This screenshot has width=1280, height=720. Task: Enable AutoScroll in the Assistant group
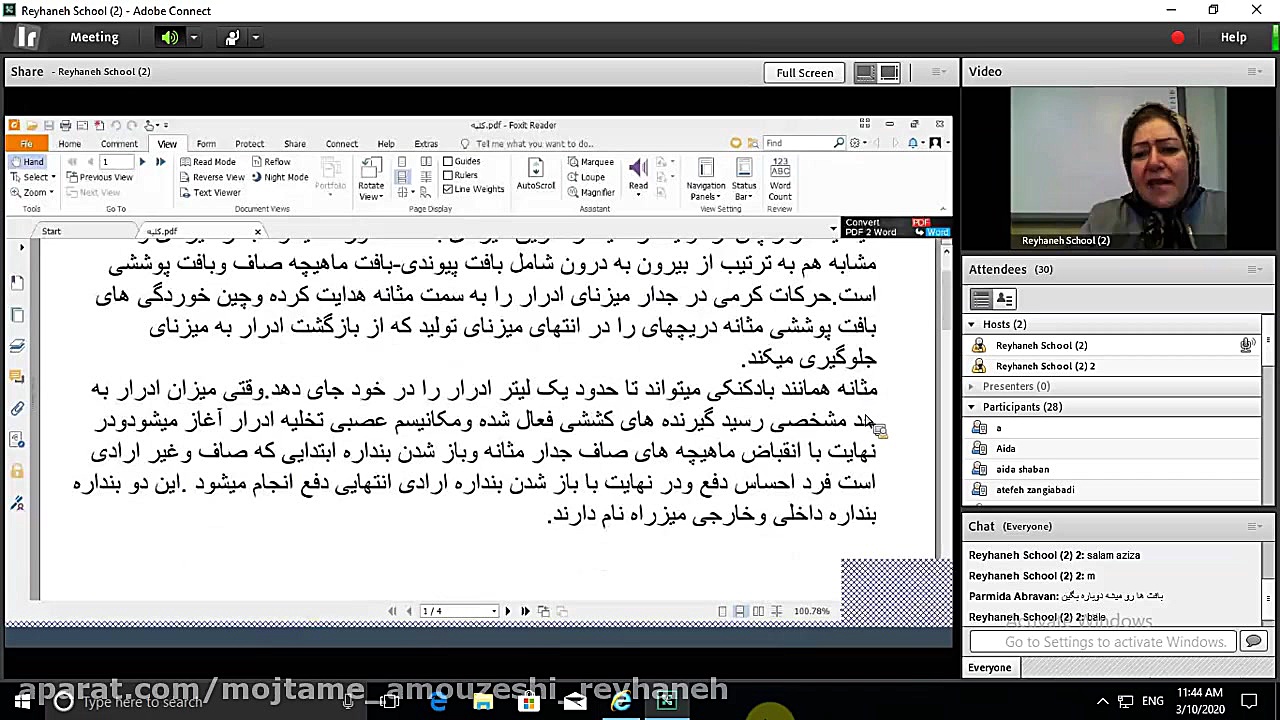(x=535, y=175)
